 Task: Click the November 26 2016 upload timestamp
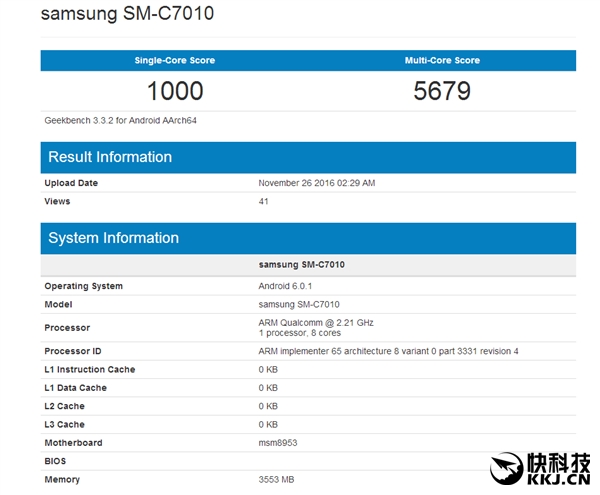point(317,183)
